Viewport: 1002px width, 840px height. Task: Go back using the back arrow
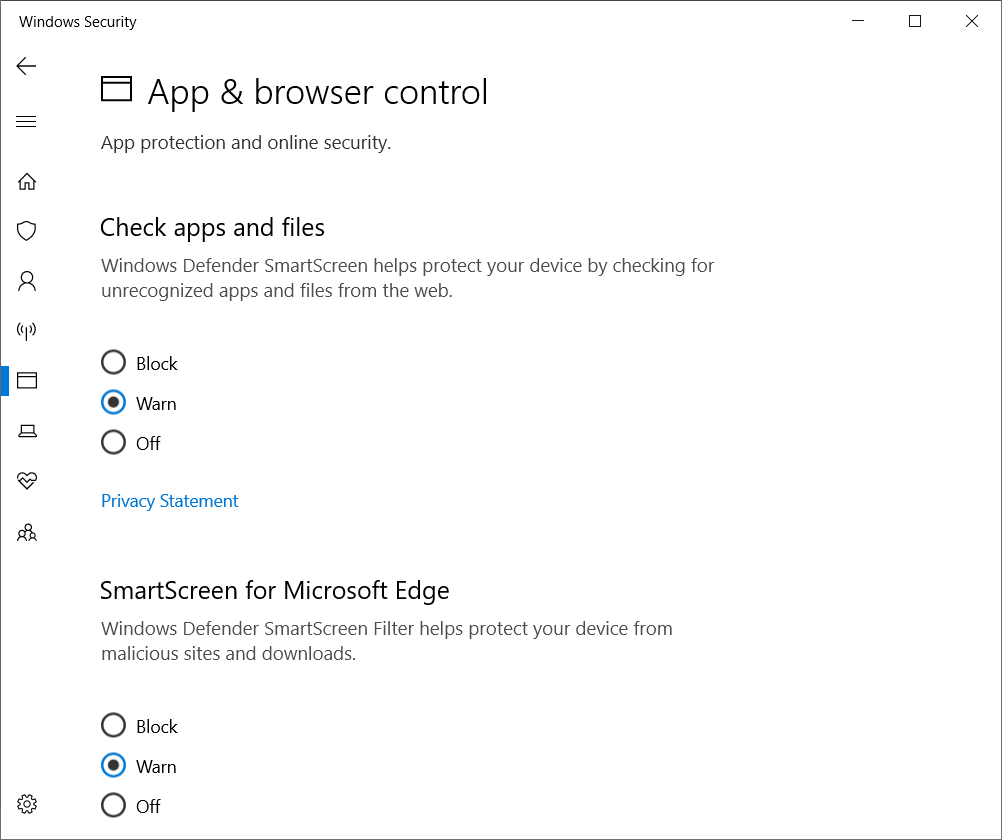[26, 66]
